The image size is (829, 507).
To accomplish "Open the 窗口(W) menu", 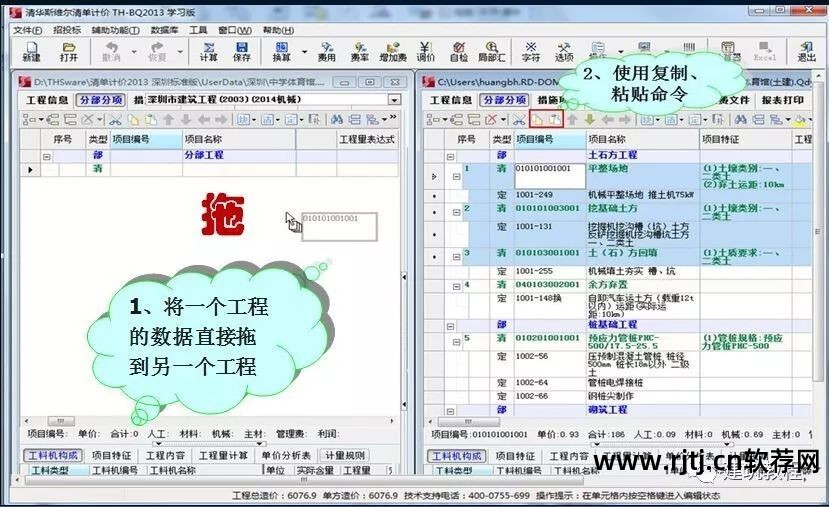I will pyautogui.click(x=235, y=30).
